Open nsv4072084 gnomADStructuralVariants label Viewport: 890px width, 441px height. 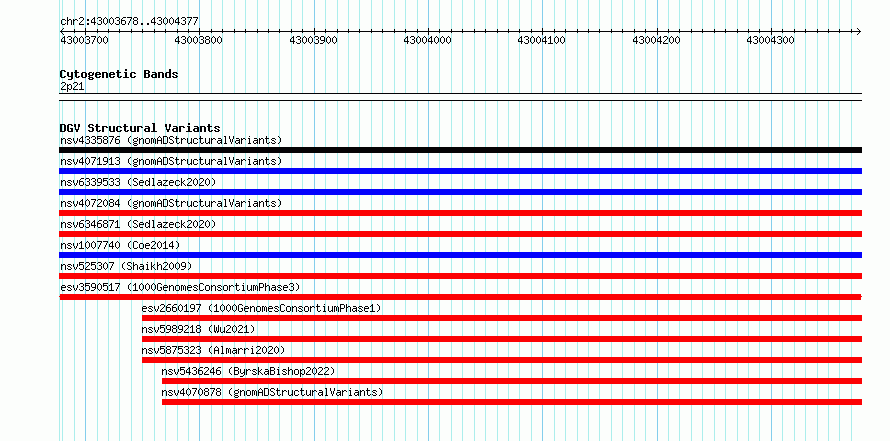point(171,203)
